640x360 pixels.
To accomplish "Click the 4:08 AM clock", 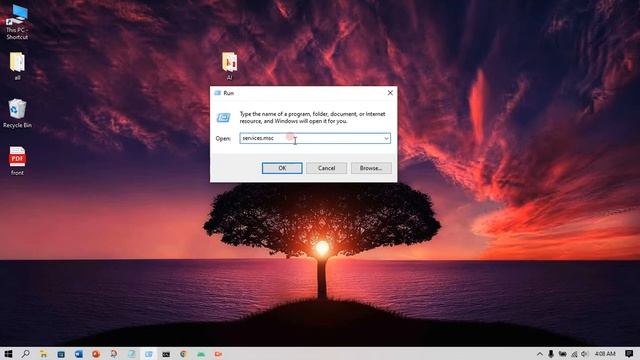I will [605, 354].
